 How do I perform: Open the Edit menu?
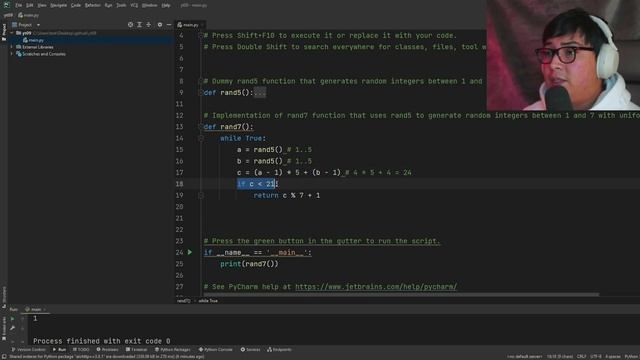point(30,5)
